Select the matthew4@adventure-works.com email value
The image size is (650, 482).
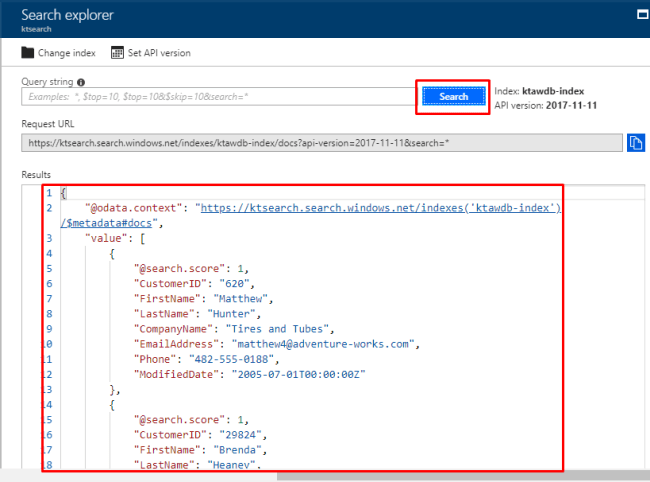323,344
